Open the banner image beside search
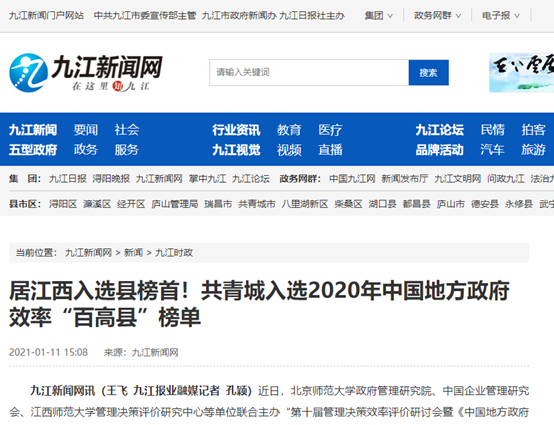The image size is (554, 425). (x=521, y=72)
